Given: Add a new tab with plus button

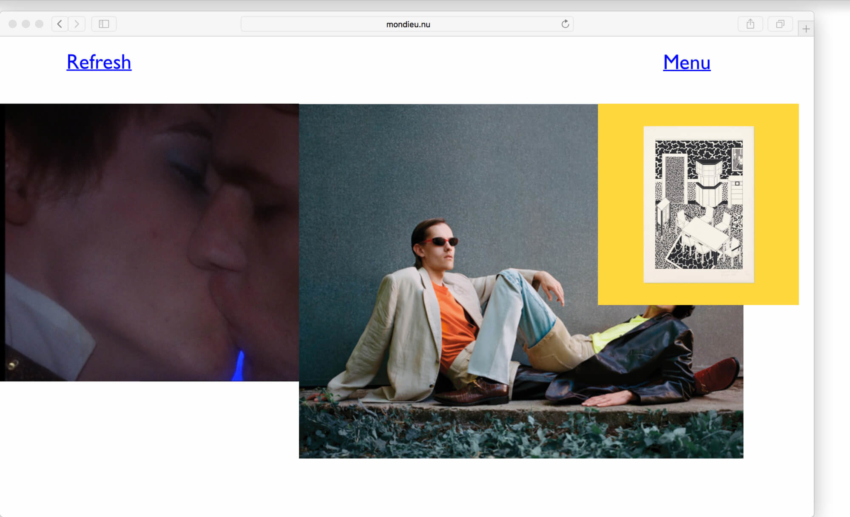Looking at the screenshot, I should (x=806, y=29).
